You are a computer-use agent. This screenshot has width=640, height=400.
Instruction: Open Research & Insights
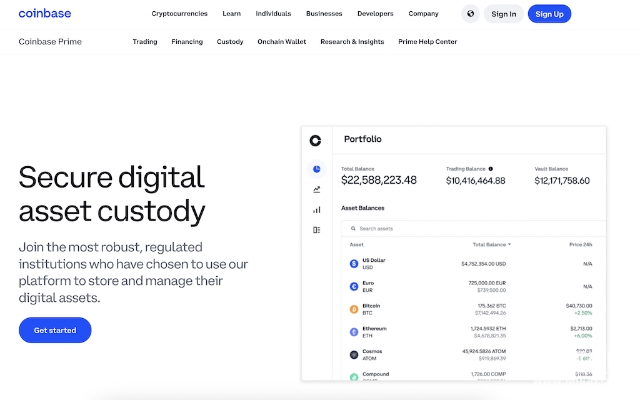point(352,42)
